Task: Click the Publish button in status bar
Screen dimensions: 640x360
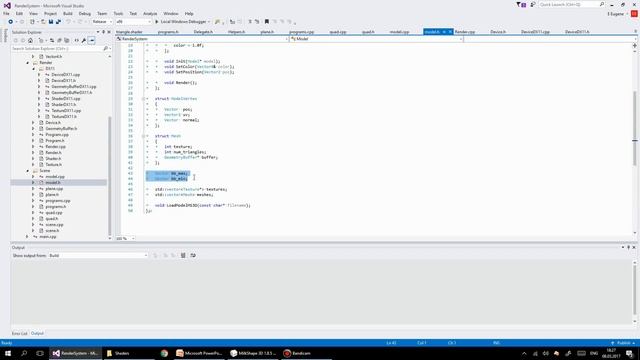Action: [x=623, y=343]
